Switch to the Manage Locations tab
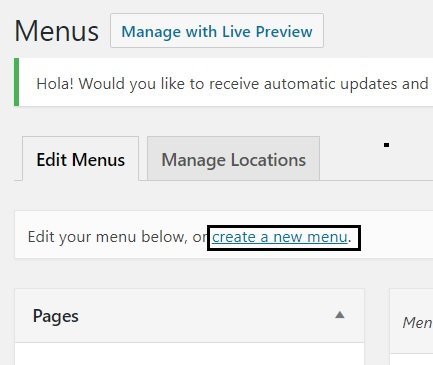433x365 pixels. [233, 159]
